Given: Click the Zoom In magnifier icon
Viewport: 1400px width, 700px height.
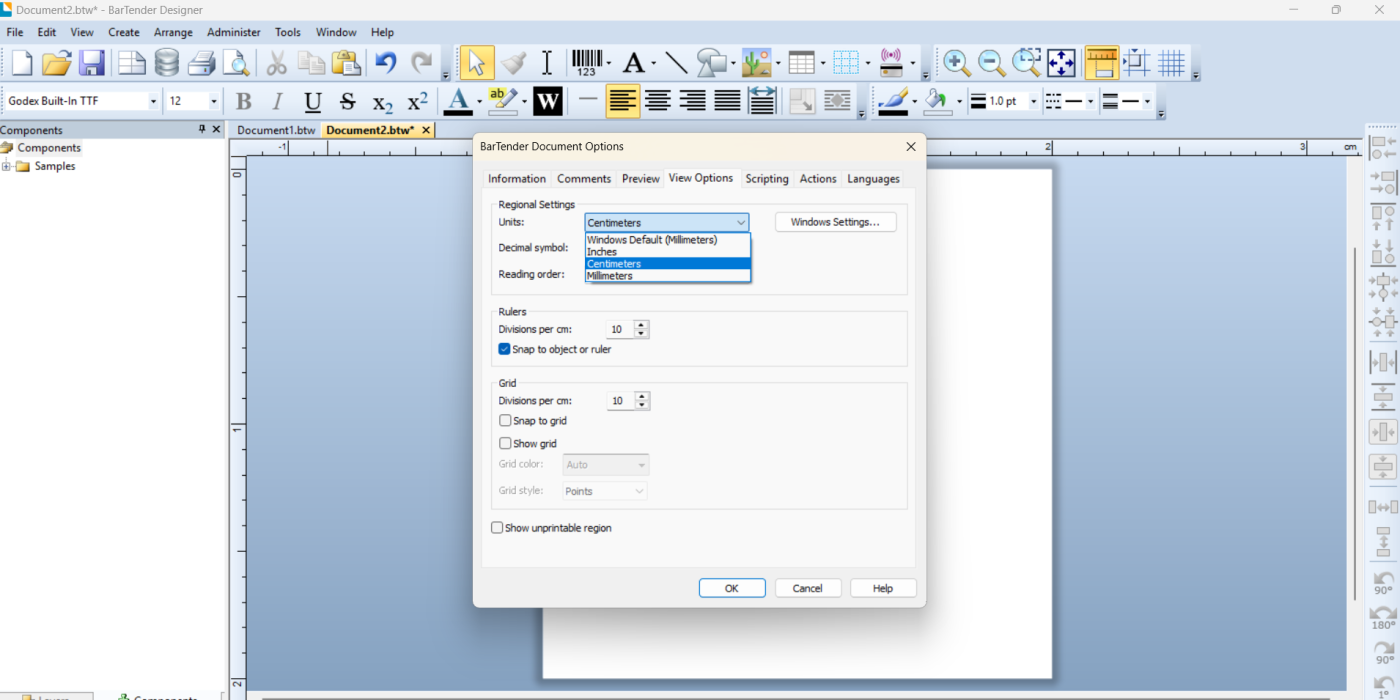Looking at the screenshot, I should (956, 63).
